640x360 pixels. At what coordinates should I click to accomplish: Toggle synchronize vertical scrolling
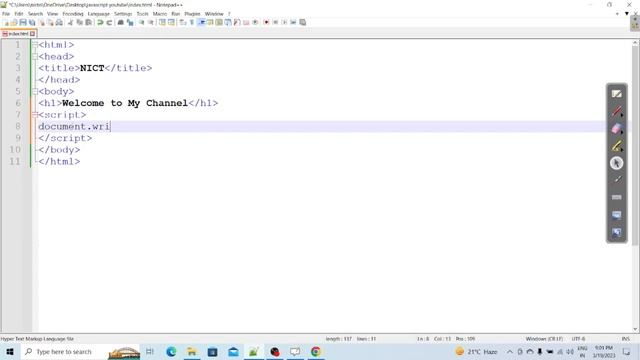click(162, 22)
